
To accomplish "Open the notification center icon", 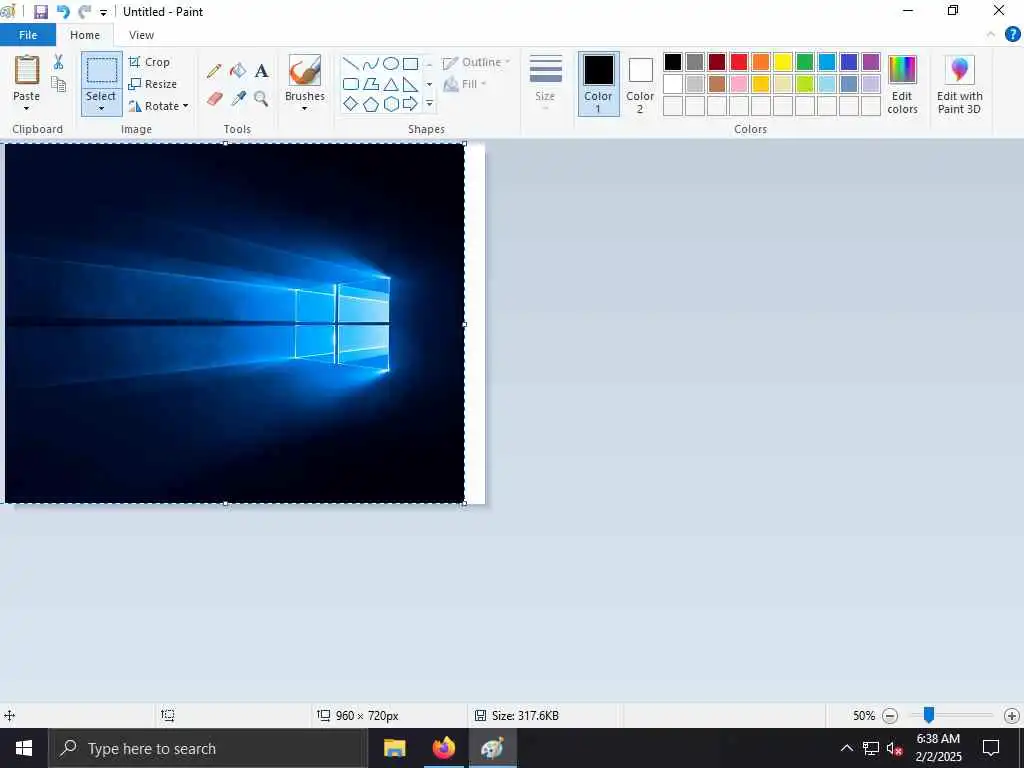I will tap(991, 748).
